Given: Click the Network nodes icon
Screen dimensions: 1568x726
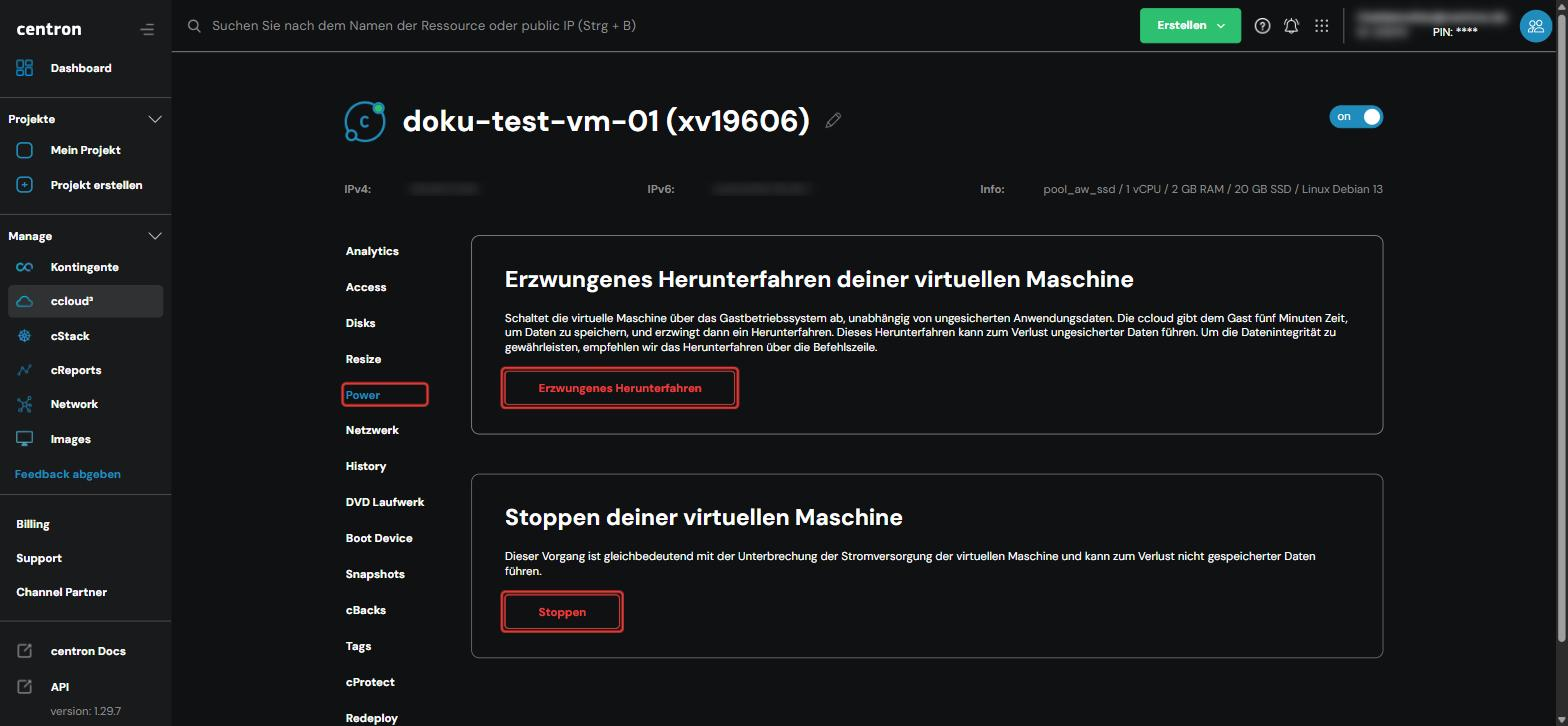Looking at the screenshot, I should click(x=25, y=404).
